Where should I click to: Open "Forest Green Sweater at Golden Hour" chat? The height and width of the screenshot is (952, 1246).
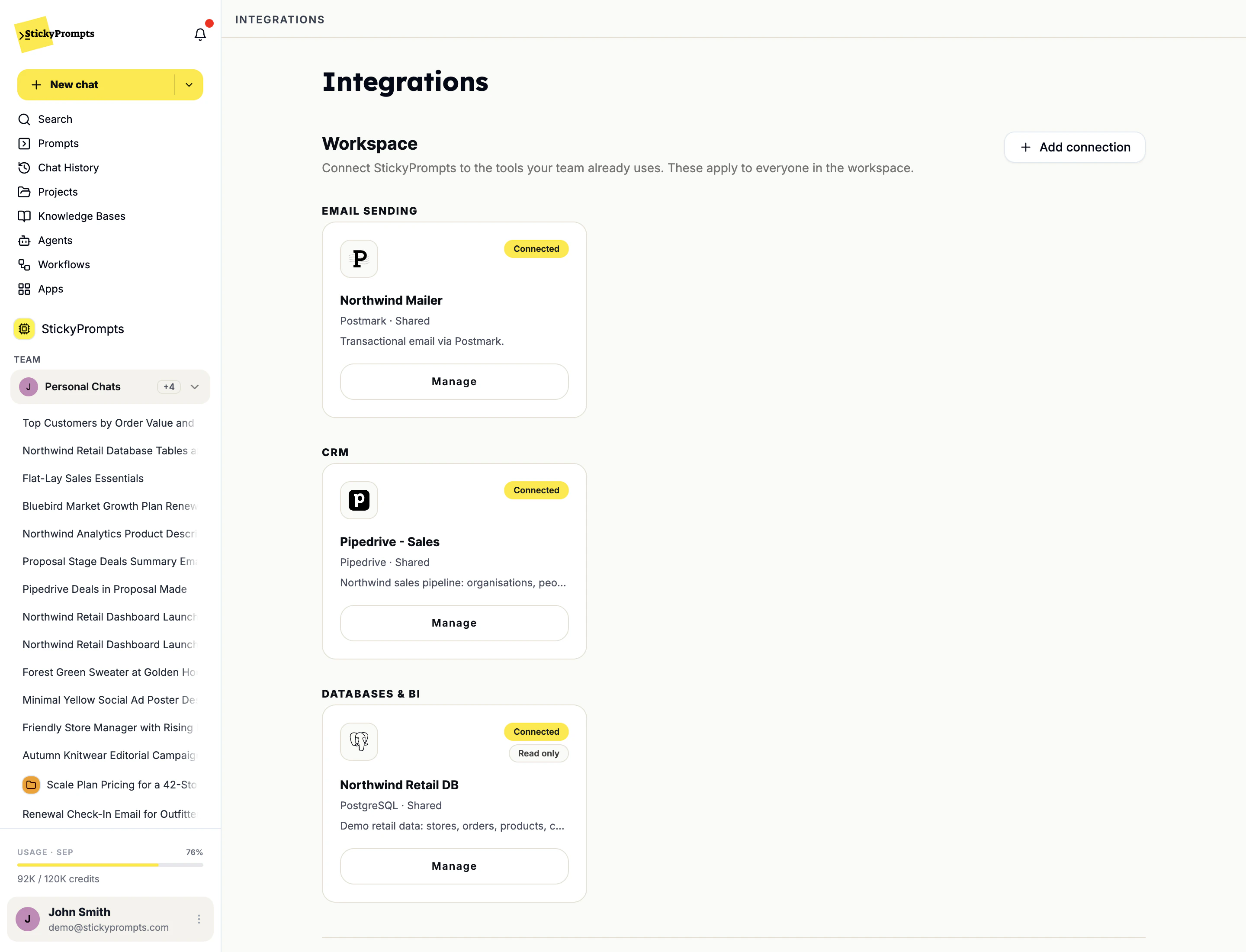(110, 672)
